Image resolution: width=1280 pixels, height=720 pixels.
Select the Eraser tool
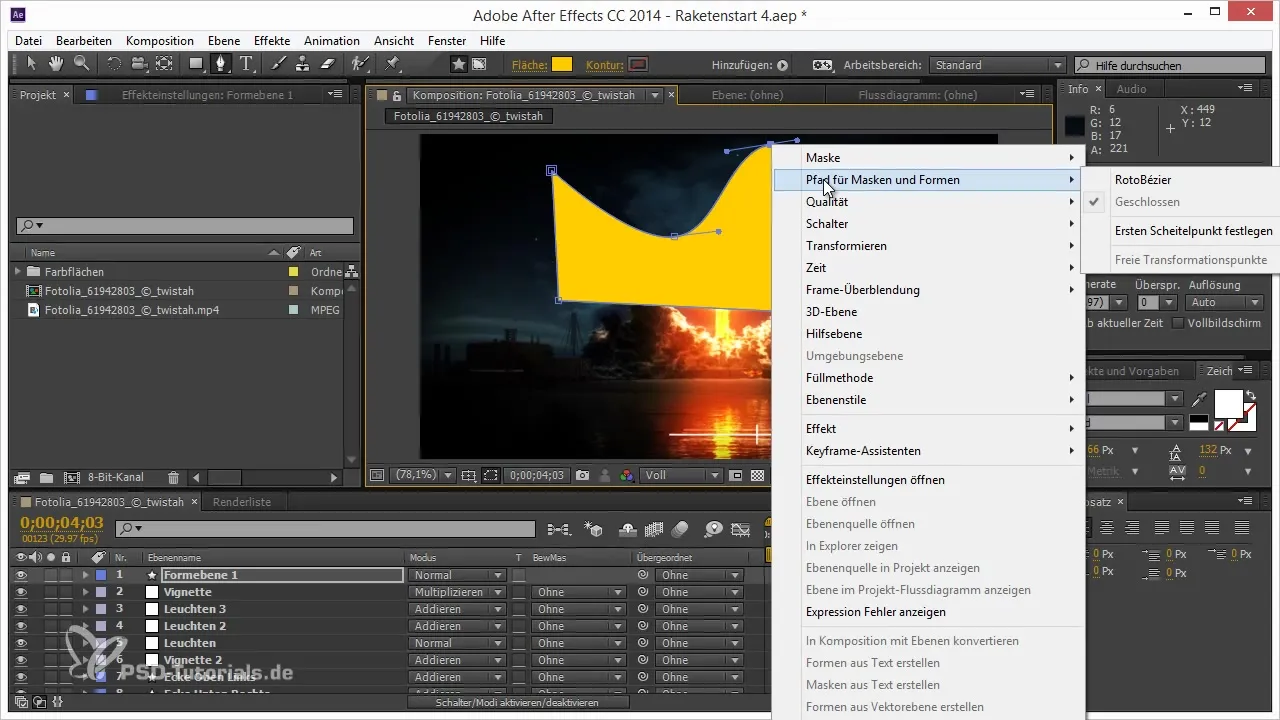327,64
